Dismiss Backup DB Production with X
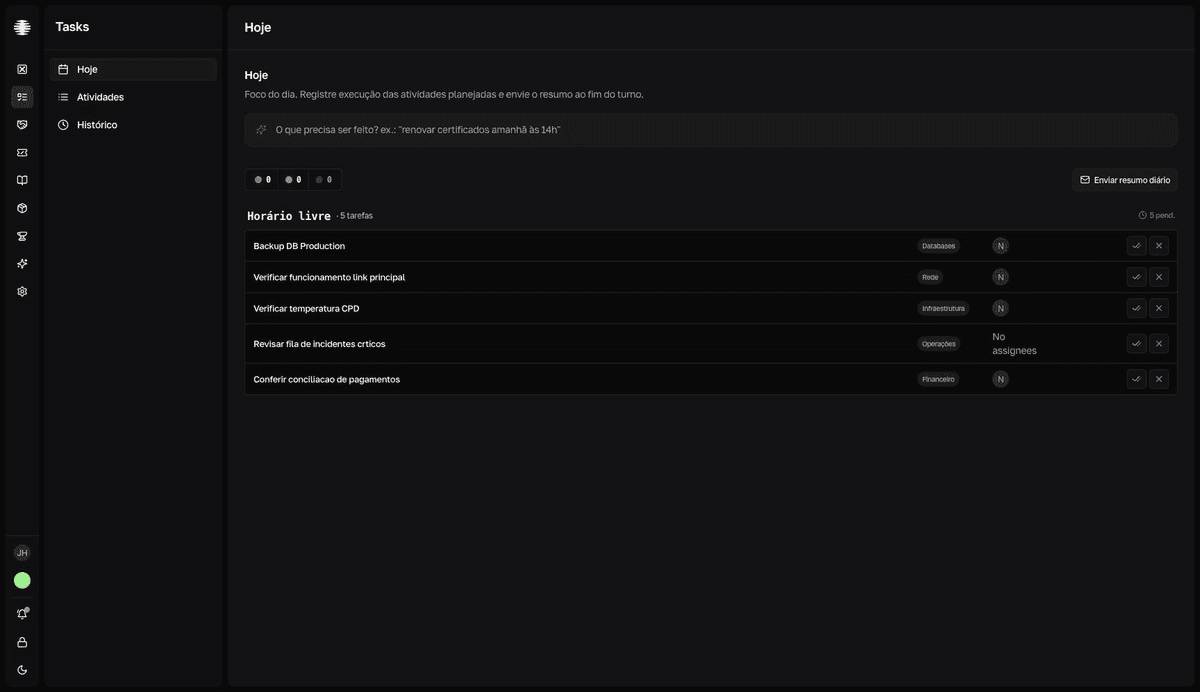Viewport: 1200px width, 692px height. point(1159,246)
